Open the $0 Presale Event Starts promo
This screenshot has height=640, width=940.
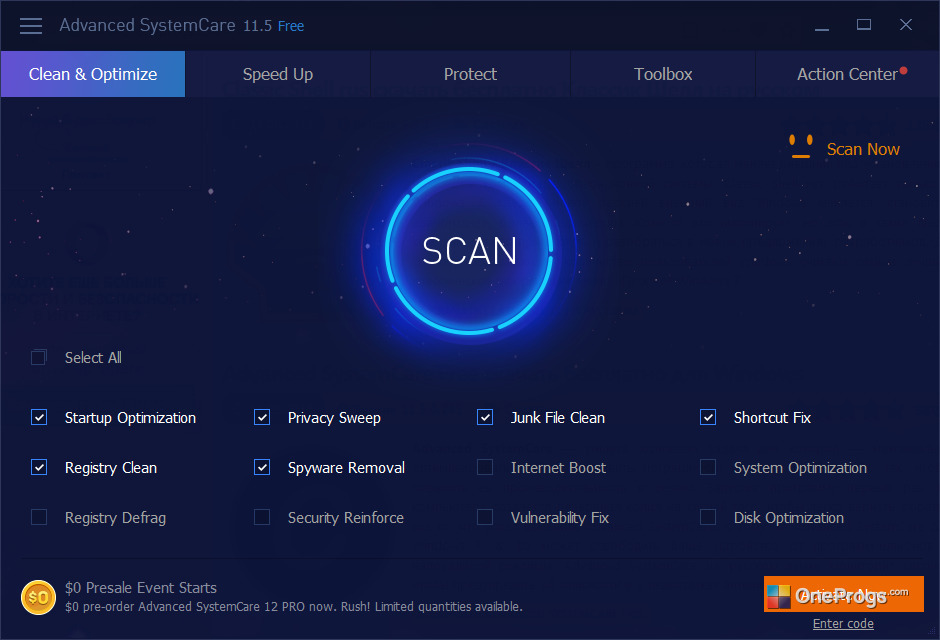(x=141, y=588)
